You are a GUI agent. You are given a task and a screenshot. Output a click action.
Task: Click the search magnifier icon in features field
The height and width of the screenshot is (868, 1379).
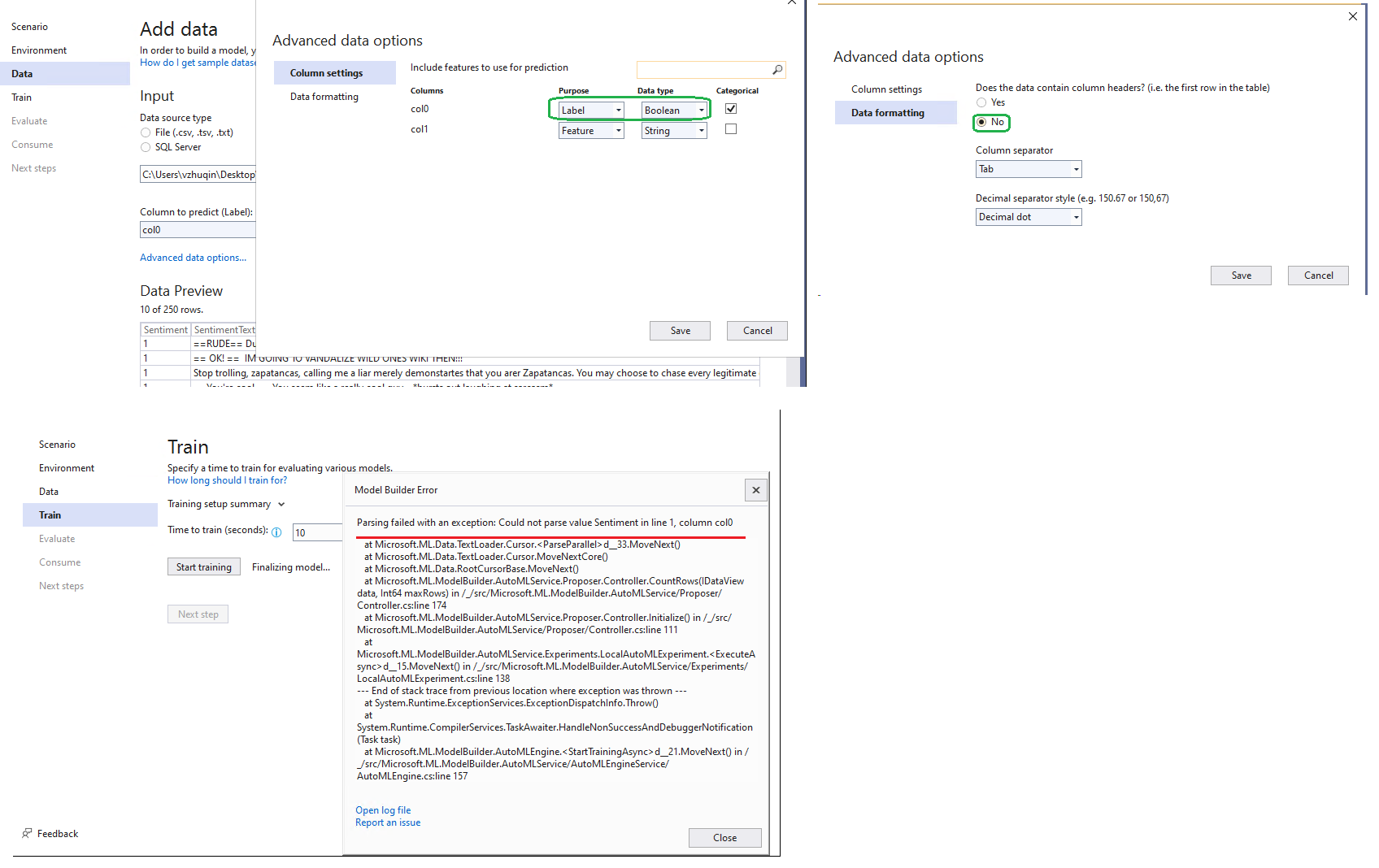click(x=777, y=70)
